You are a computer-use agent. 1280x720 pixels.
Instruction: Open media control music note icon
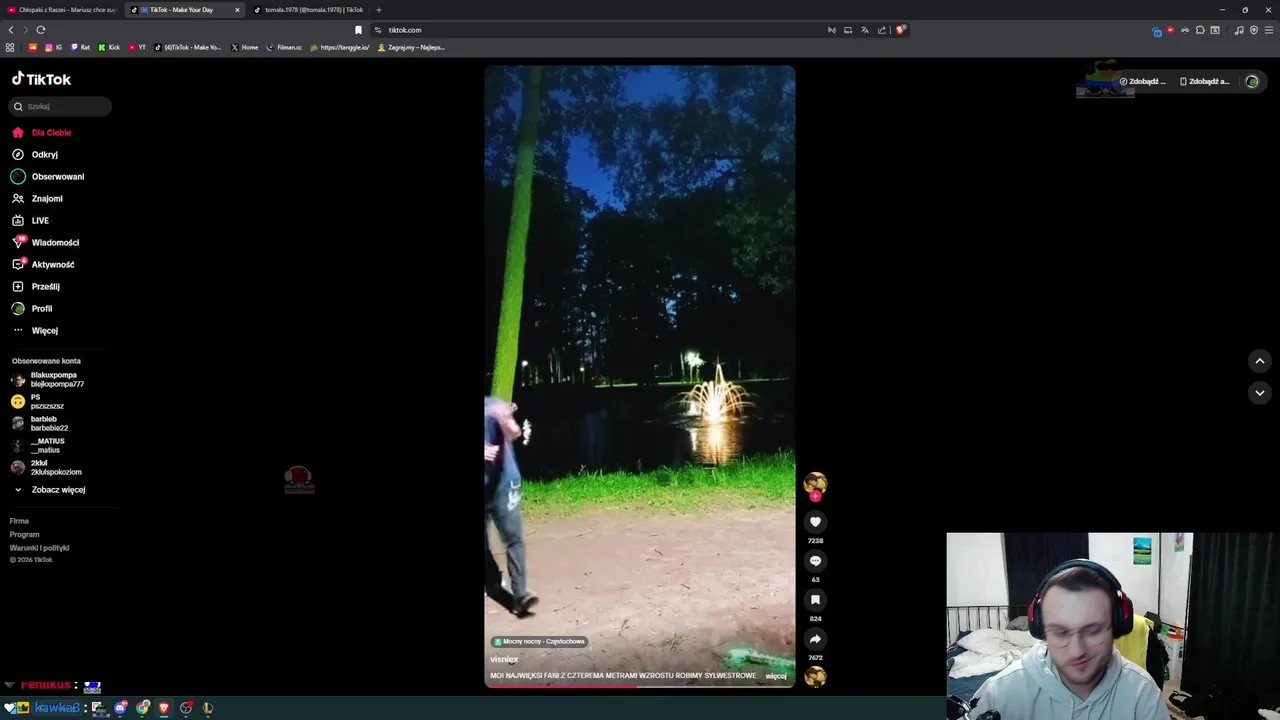coord(1239,30)
